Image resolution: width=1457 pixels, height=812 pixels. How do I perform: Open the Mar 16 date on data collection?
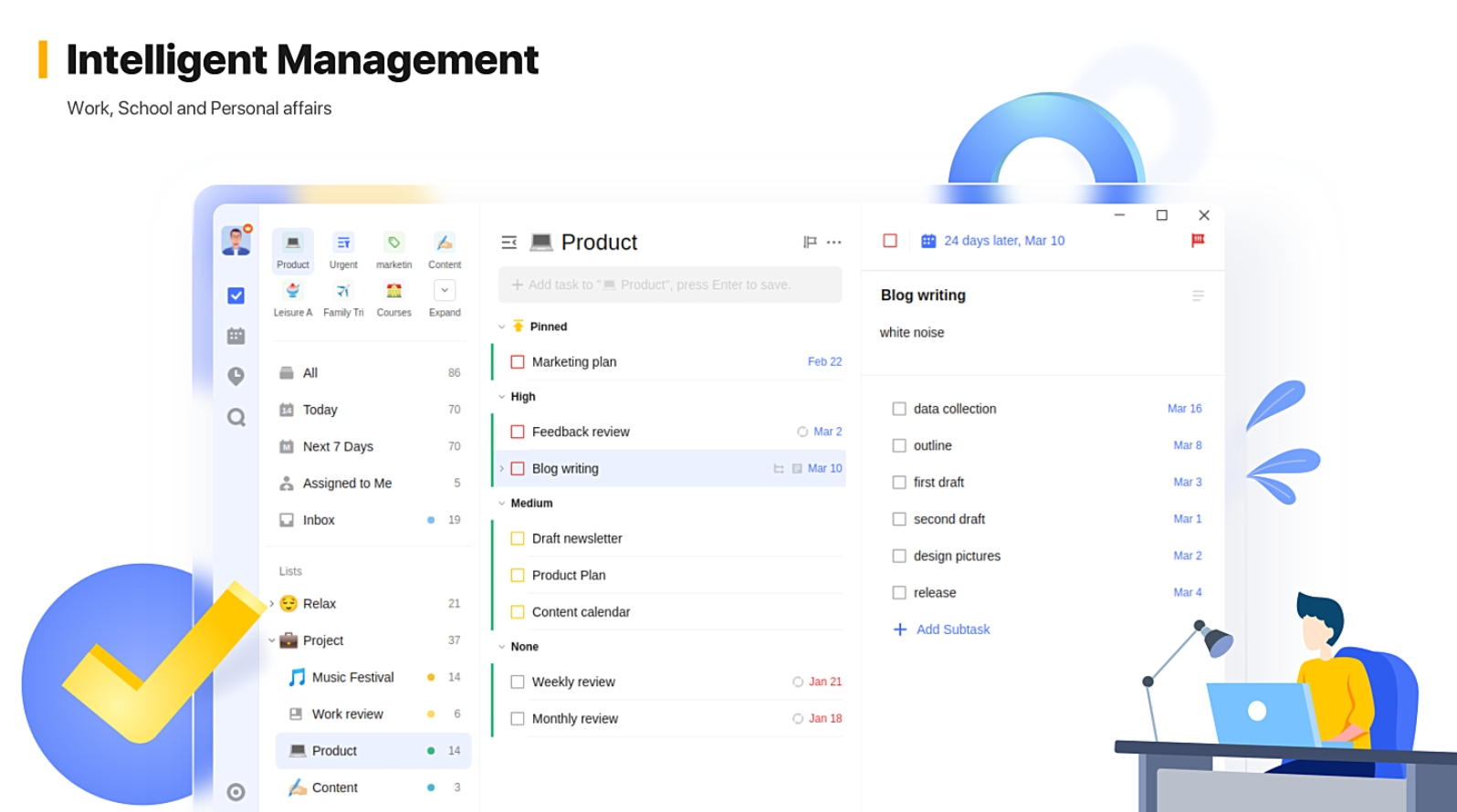pos(1185,409)
